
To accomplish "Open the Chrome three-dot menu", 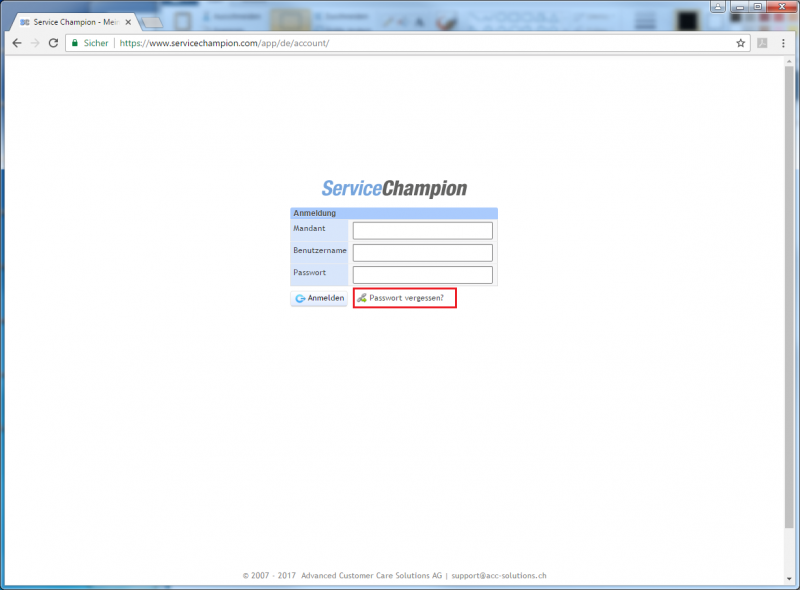I will click(784, 43).
